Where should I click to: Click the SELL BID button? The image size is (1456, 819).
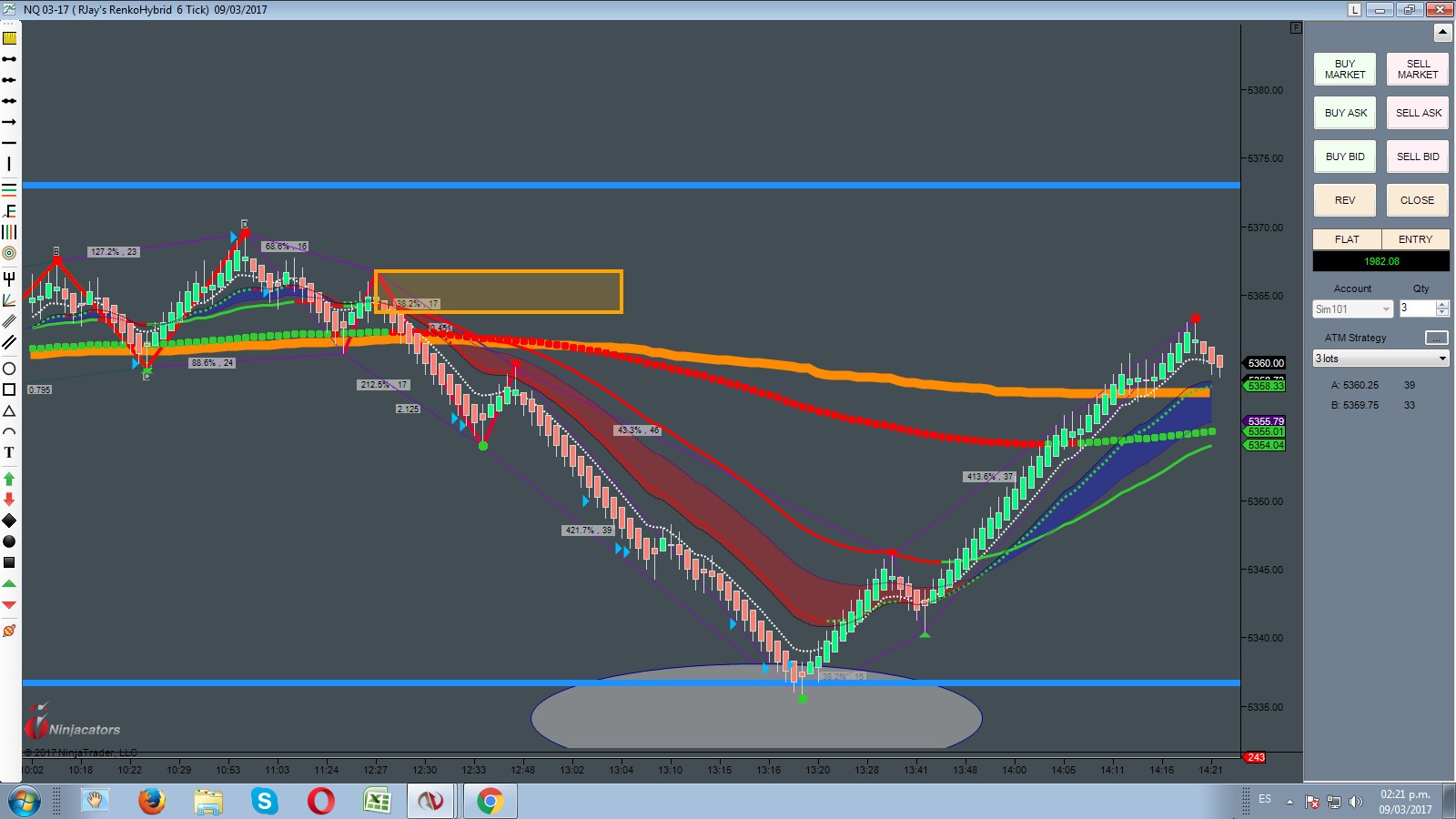1418,157
